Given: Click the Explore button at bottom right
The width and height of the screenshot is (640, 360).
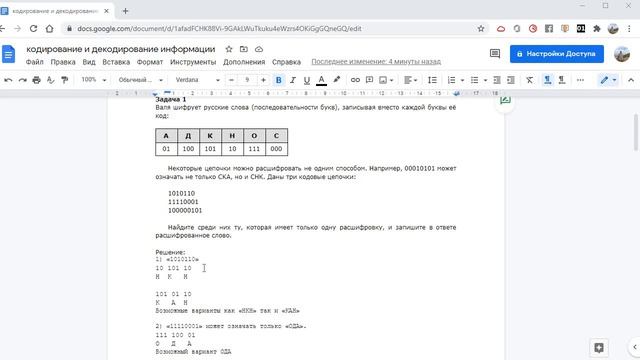Looking at the screenshot, I should pos(599,348).
